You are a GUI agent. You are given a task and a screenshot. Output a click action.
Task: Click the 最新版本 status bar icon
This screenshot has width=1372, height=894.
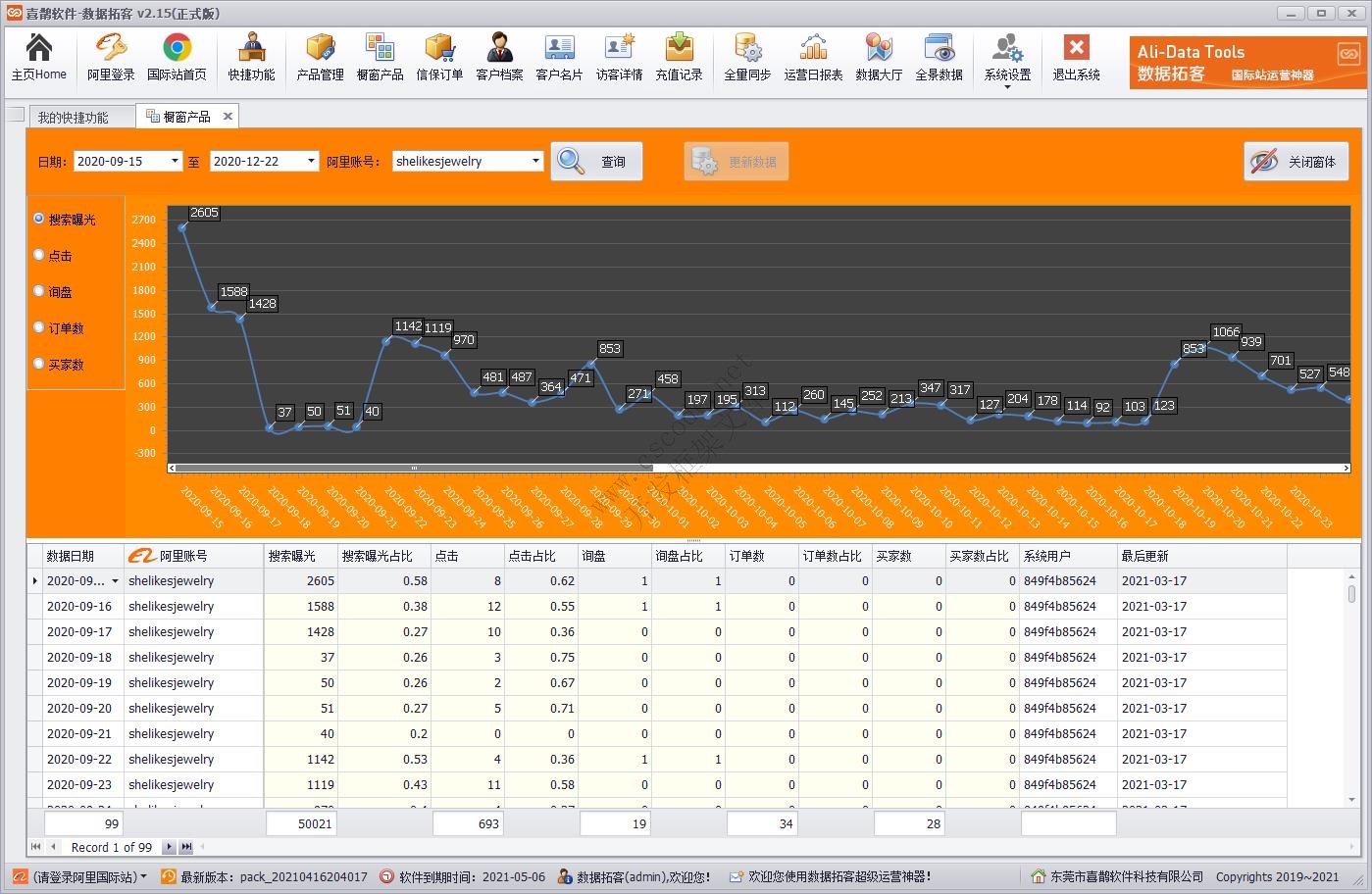click(x=169, y=876)
